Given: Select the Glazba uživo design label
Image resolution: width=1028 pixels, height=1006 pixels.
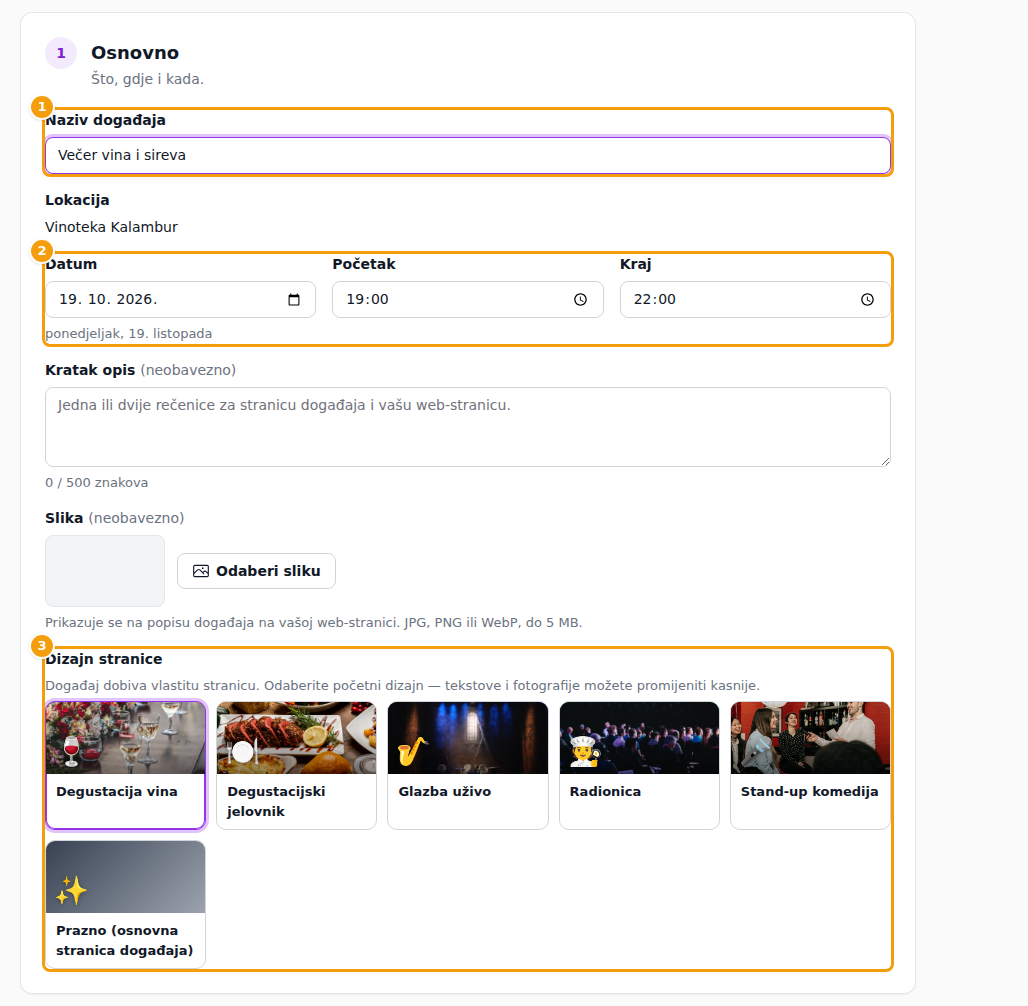Looking at the screenshot, I should coord(445,792).
